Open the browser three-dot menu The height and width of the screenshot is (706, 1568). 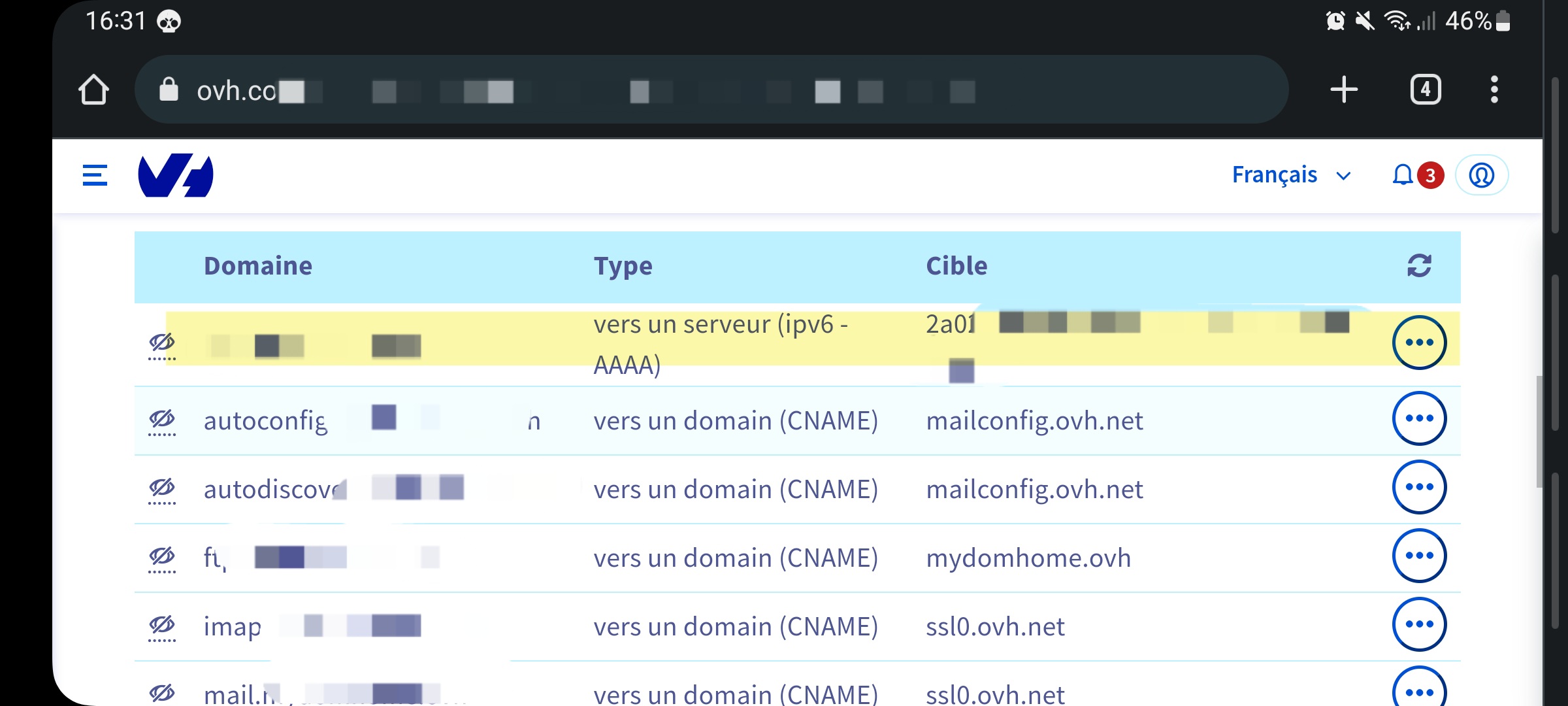[1494, 90]
